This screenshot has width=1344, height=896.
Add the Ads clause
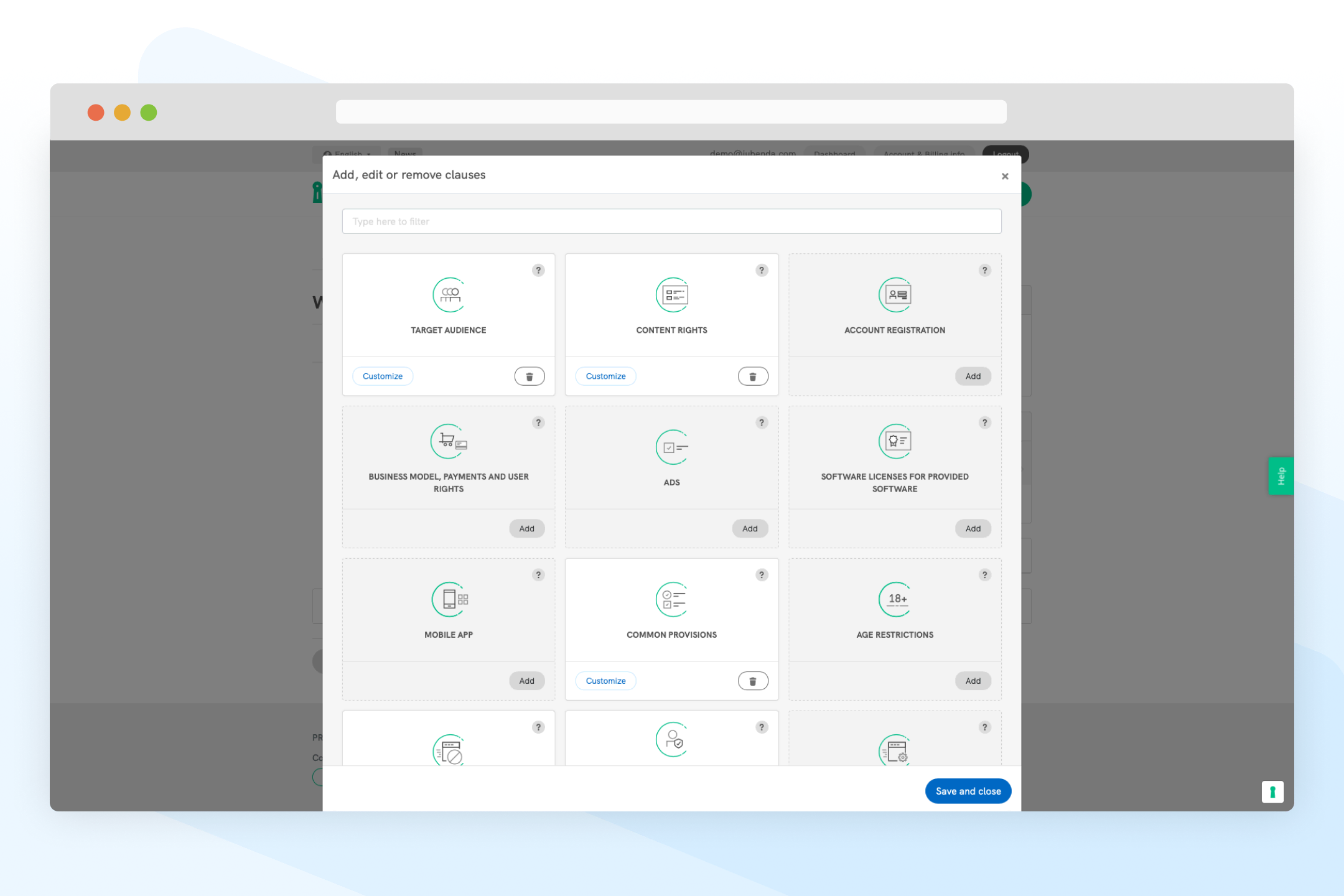coord(750,528)
